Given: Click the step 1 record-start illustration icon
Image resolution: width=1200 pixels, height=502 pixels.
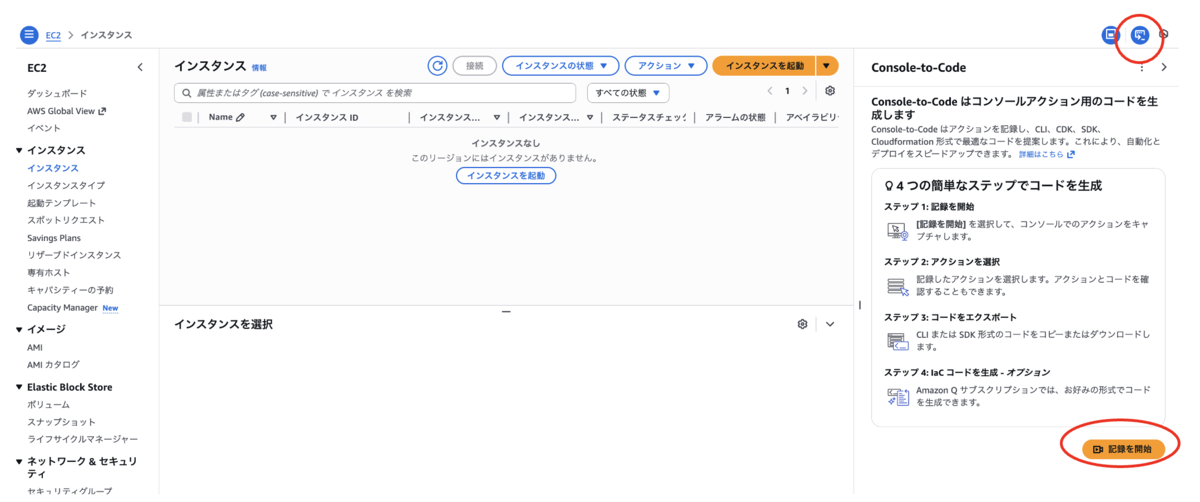Looking at the screenshot, I should pos(897,231).
